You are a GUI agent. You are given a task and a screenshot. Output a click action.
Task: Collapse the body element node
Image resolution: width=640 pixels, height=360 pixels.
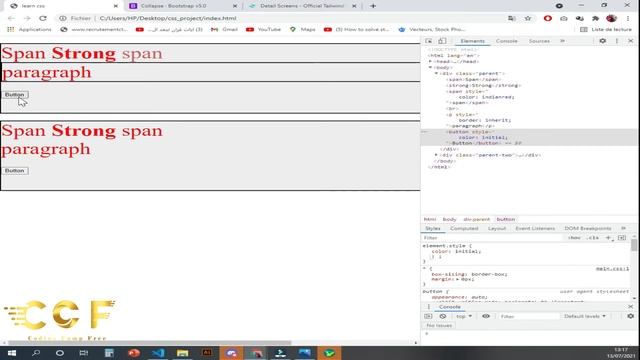point(430,67)
